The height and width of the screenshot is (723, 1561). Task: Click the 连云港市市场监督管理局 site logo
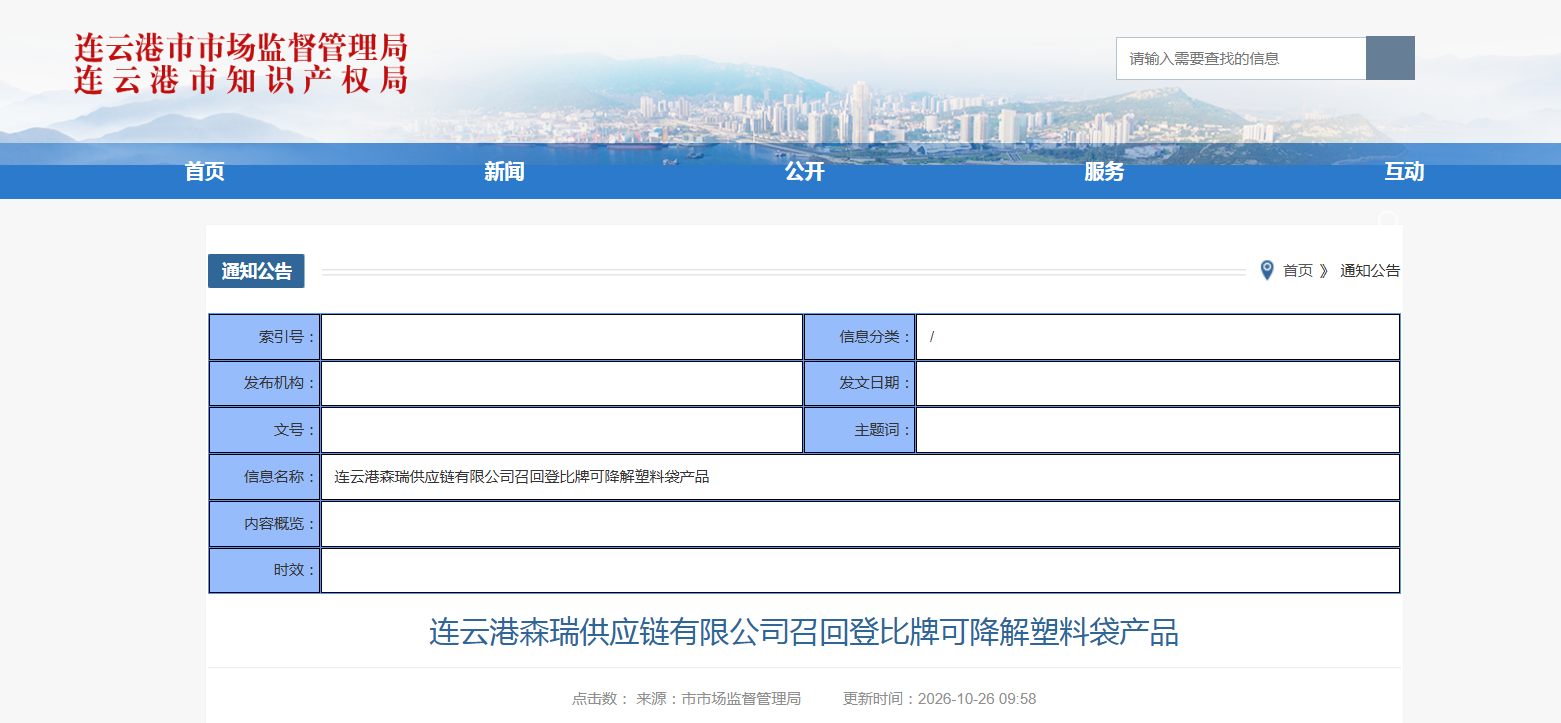pyautogui.click(x=241, y=63)
